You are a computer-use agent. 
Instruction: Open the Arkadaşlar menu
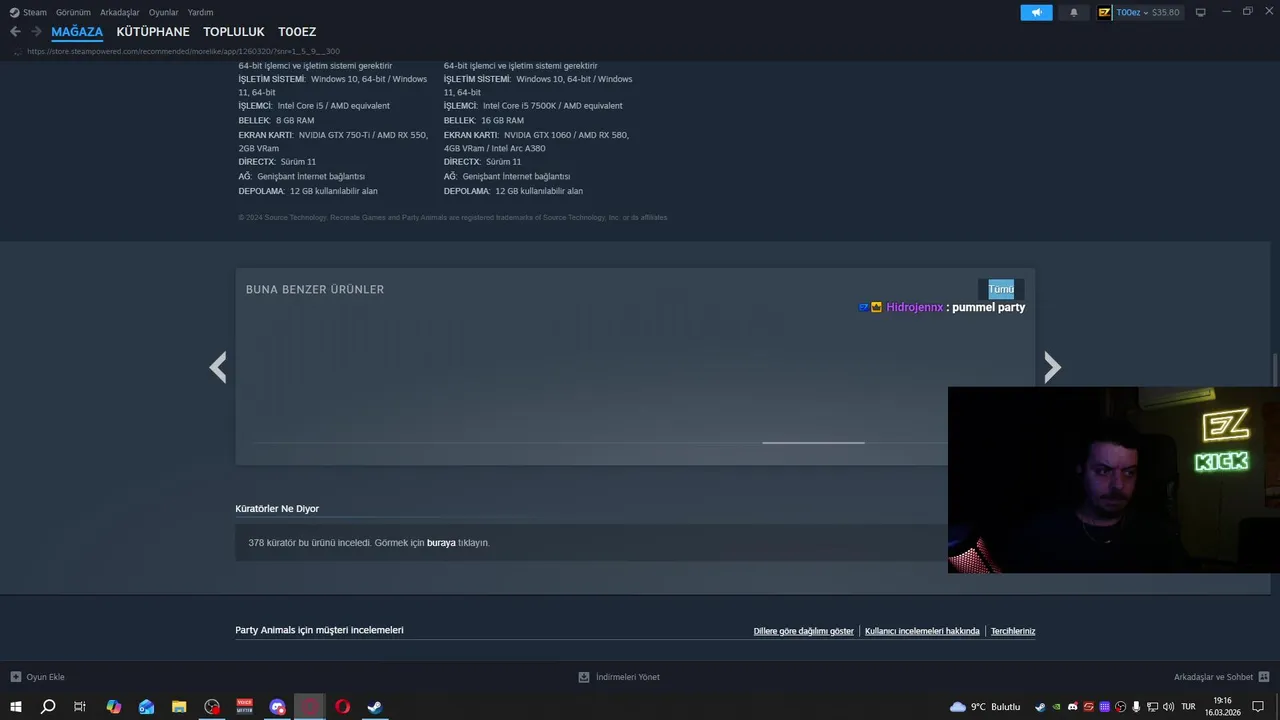pyautogui.click(x=120, y=12)
